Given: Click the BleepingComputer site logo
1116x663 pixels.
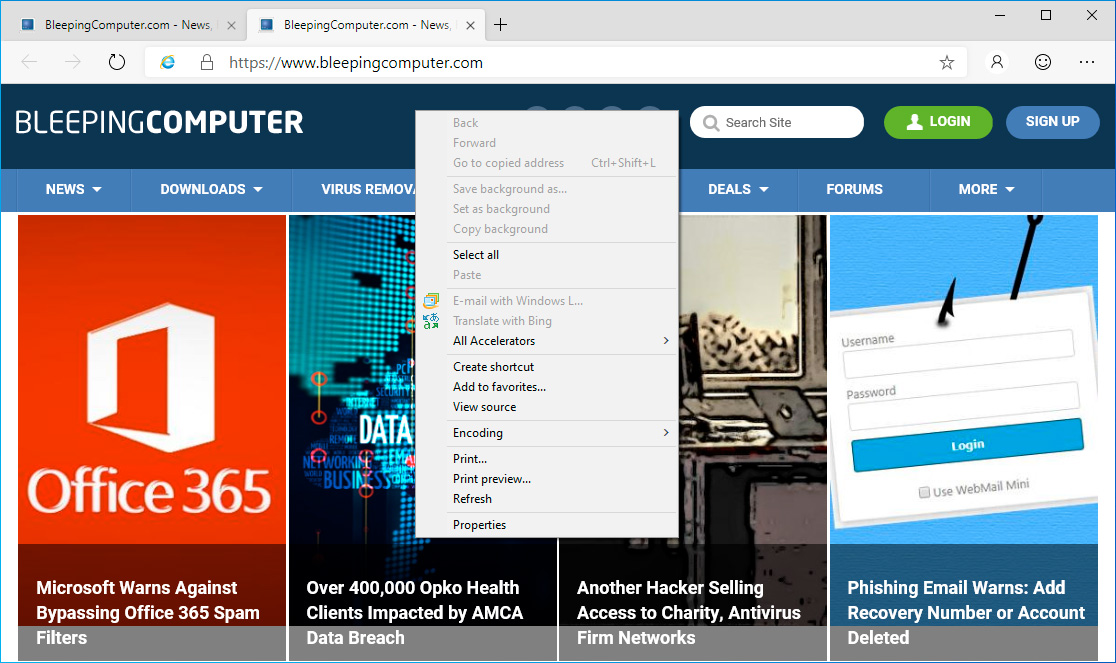Looking at the screenshot, I should click(x=159, y=122).
